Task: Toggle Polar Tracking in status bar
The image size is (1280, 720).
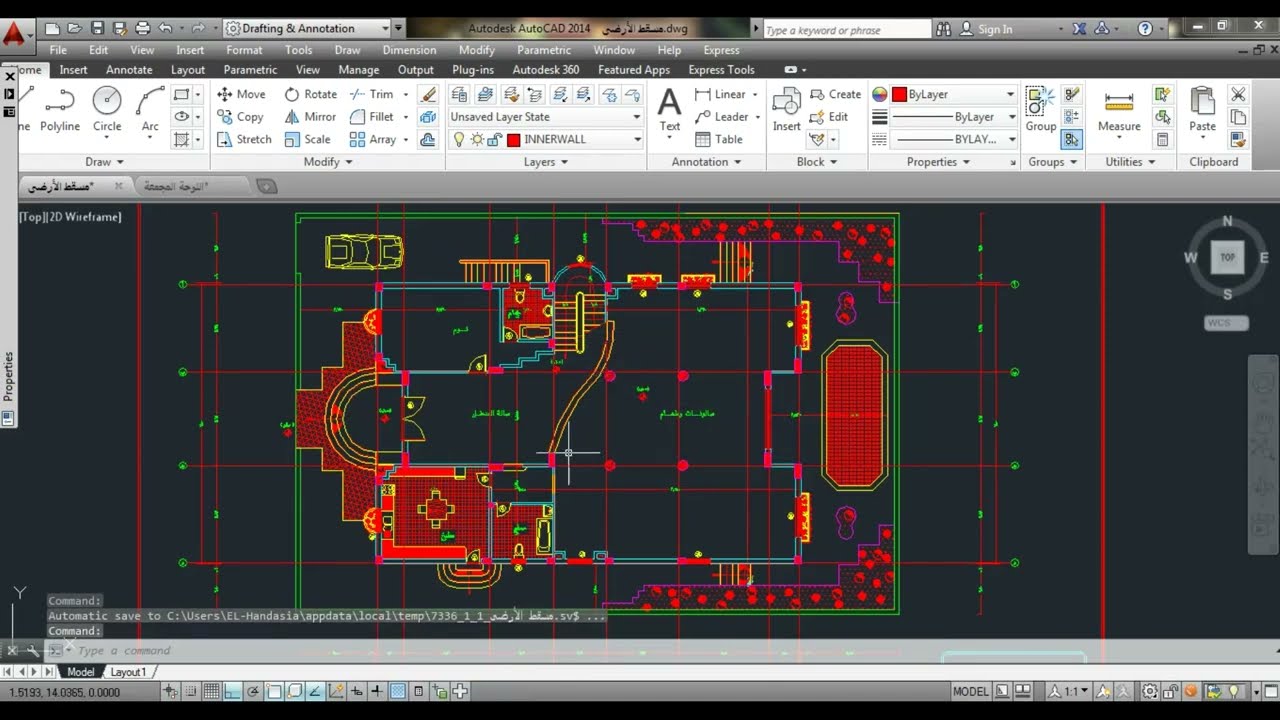Action: tap(253, 691)
